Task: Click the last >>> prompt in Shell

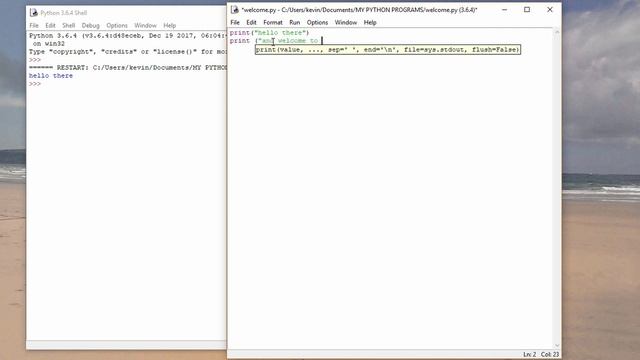Action: (x=35, y=84)
